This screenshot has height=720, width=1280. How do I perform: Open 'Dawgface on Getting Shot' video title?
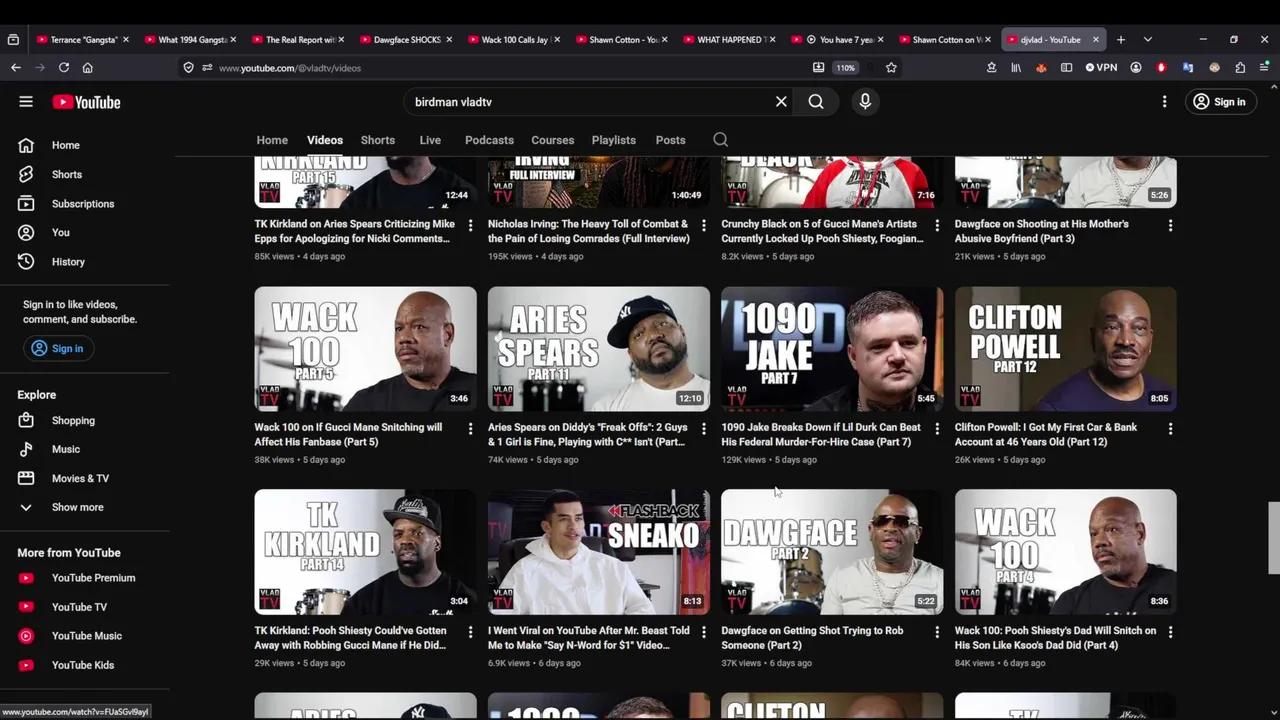(812, 638)
